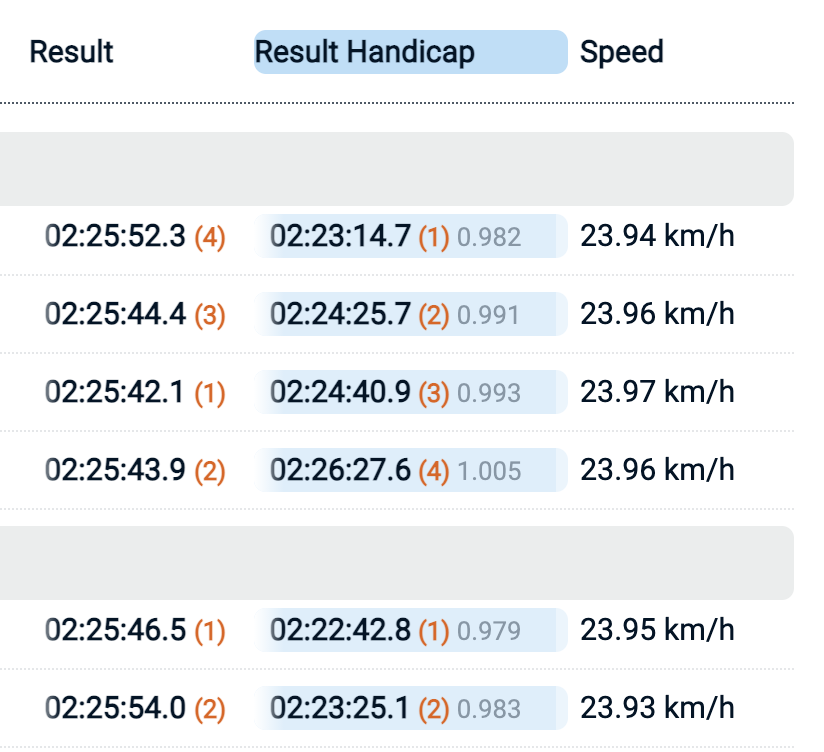Screen dimensions: 824x752
Task: Click the 23.95 km/h speed value
Action: point(657,630)
